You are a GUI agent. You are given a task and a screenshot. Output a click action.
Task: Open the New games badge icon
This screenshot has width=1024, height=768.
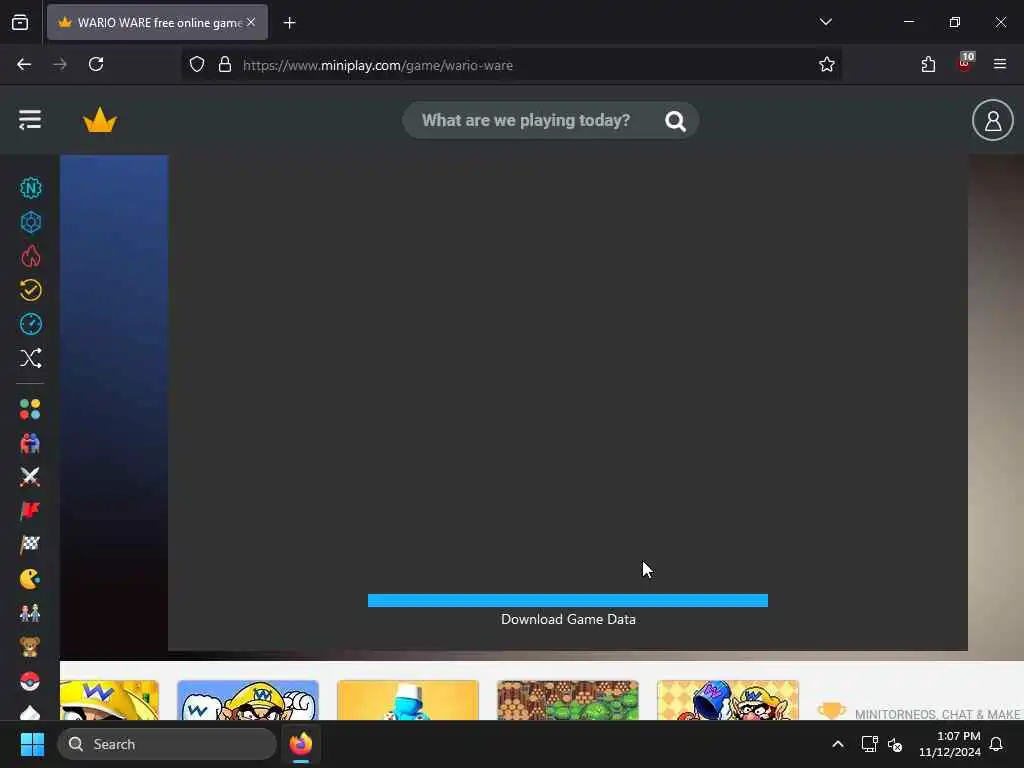(x=30, y=189)
